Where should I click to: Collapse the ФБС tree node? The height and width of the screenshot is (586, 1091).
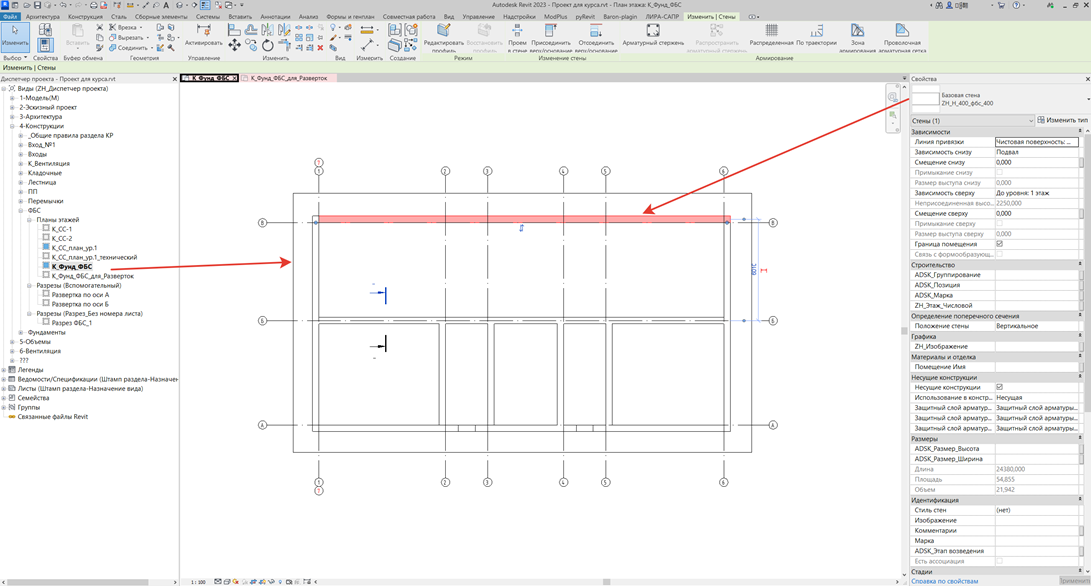click(21, 210)
